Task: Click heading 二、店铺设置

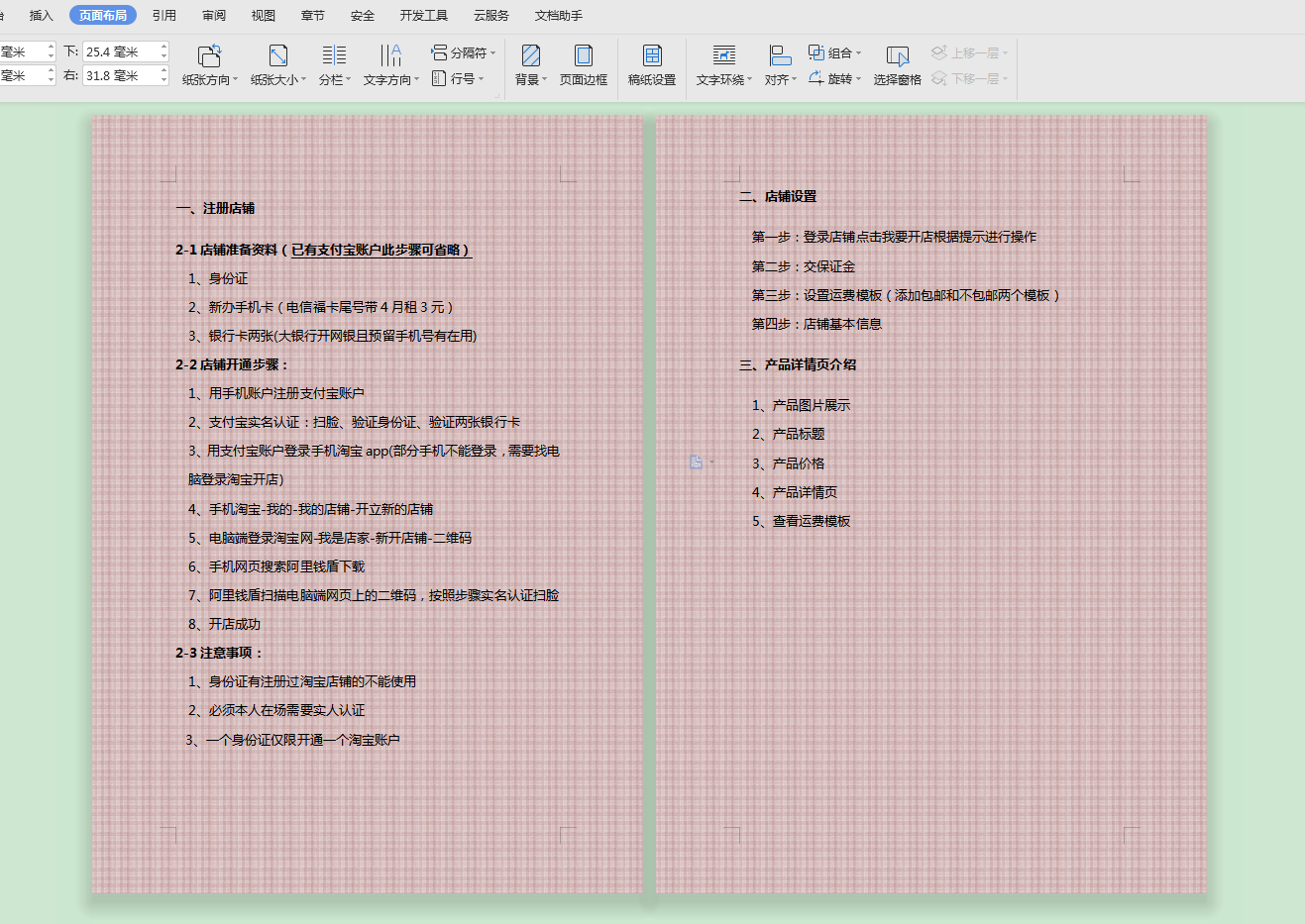Action: pyautogui.click(x=778, y=196)
